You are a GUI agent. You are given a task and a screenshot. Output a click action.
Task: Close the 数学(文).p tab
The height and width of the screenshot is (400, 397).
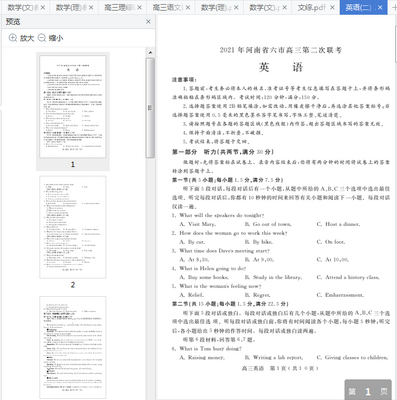[284, 7]
